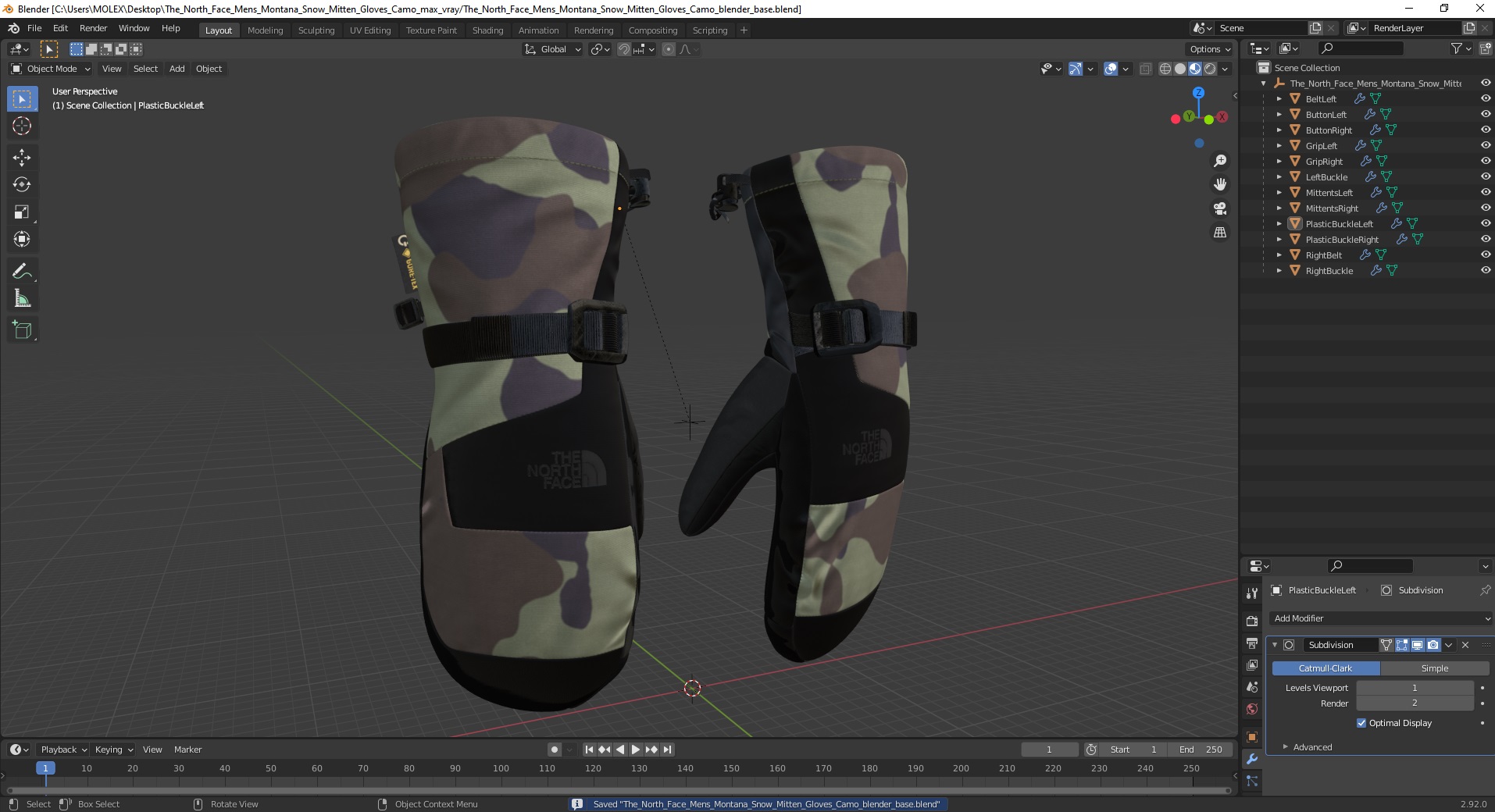The width and height of the screenshot is (1495, 812).
Task: Click the blue Z axis gizmo dot
Action: click(x=1198, y=92)
